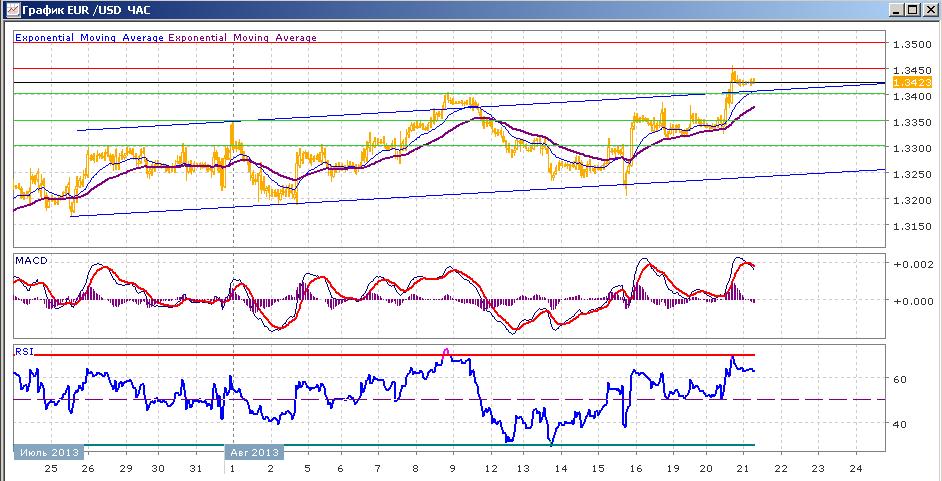This screenshot has width=942, height=481.
Task: Click date label 12 on time axis
Action: [x=490, y=468]
